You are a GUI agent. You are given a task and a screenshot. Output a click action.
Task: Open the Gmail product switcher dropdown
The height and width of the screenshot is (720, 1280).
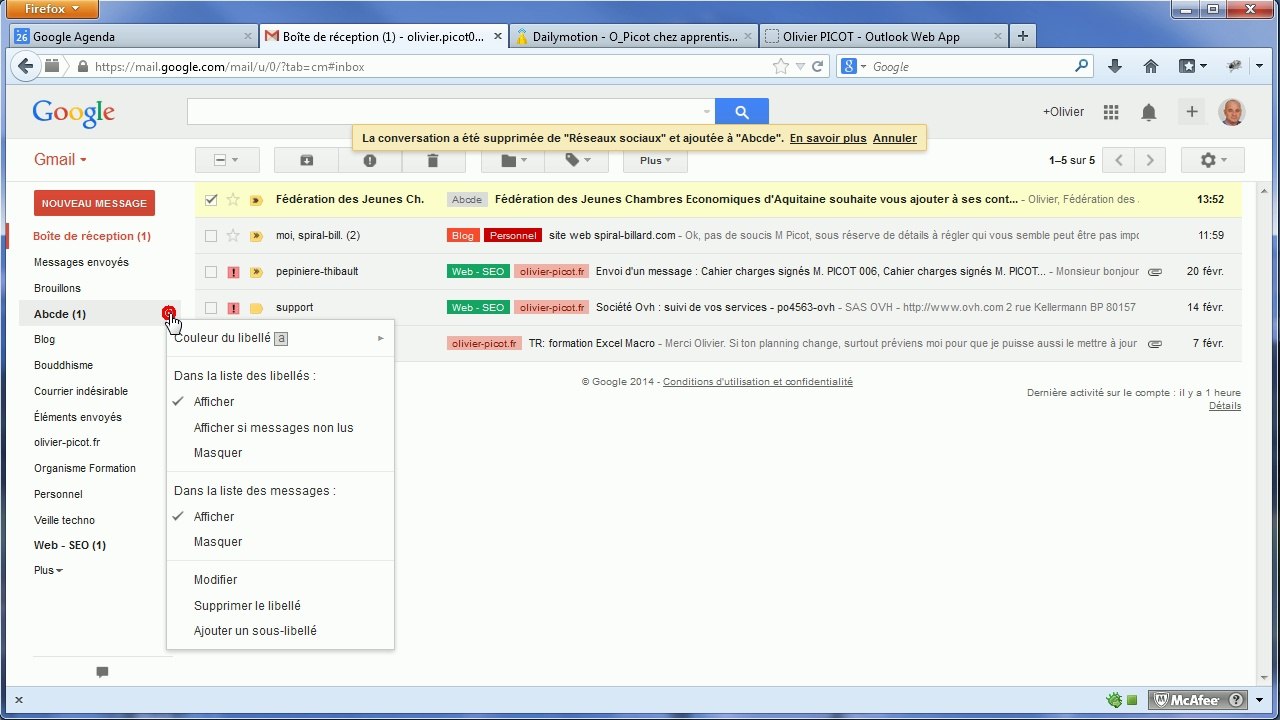tap(60, 160)
